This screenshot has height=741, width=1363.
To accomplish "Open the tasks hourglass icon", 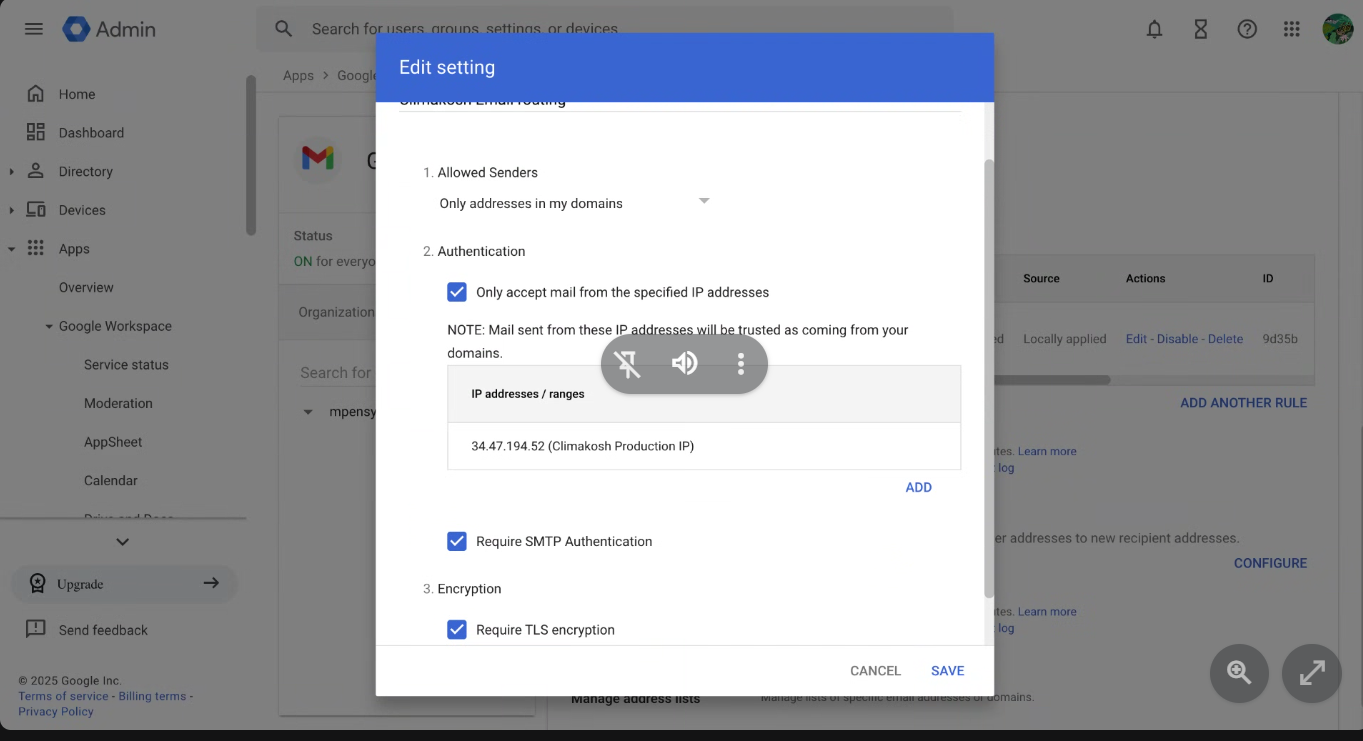I will point(1200,29).
